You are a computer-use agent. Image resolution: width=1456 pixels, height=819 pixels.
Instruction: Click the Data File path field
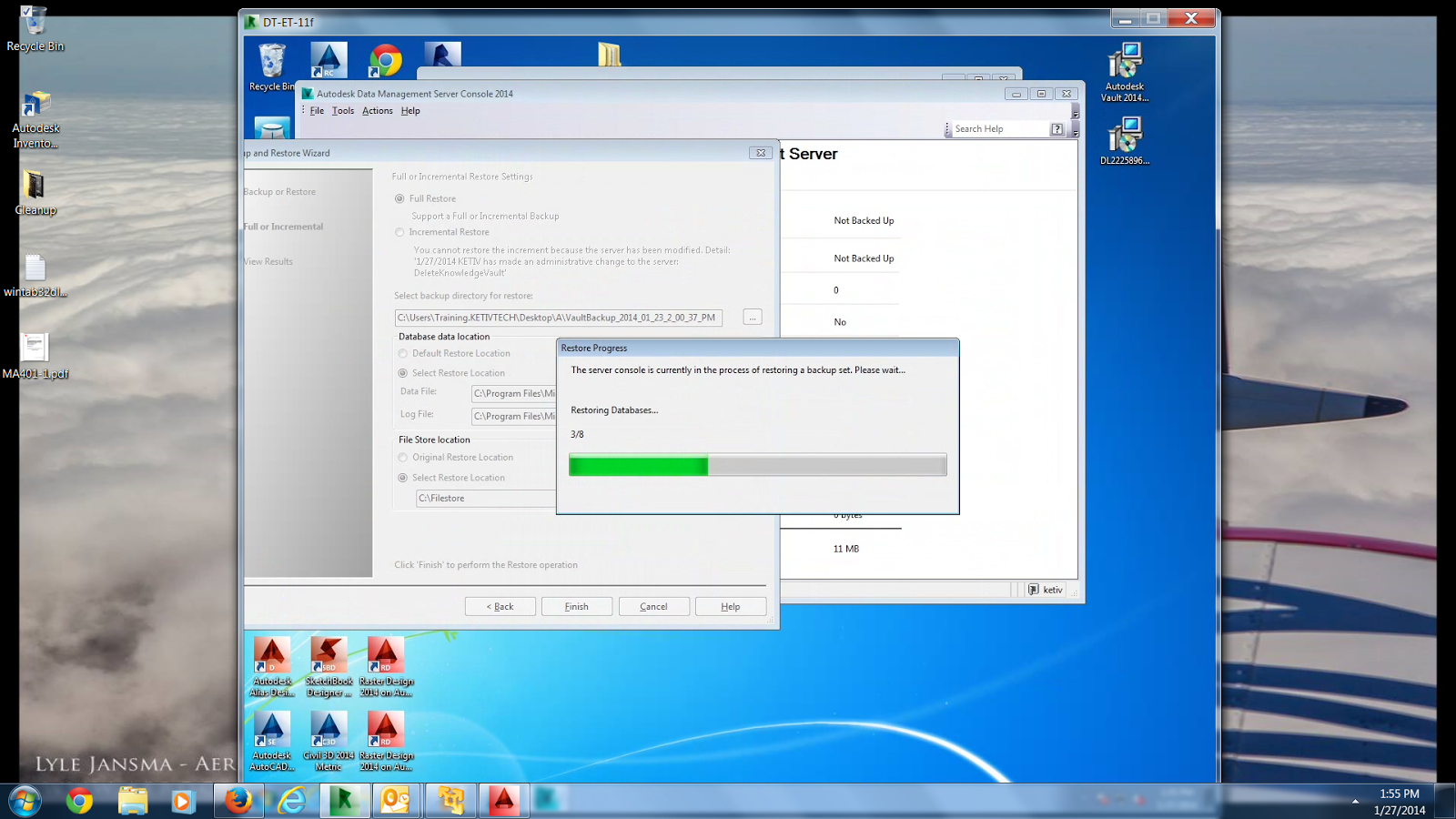coord(513,393)
